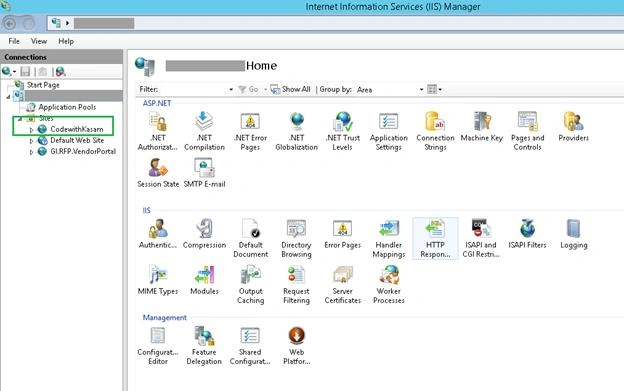
Task: Open Authentication feature under IIS
Action: 158,233
